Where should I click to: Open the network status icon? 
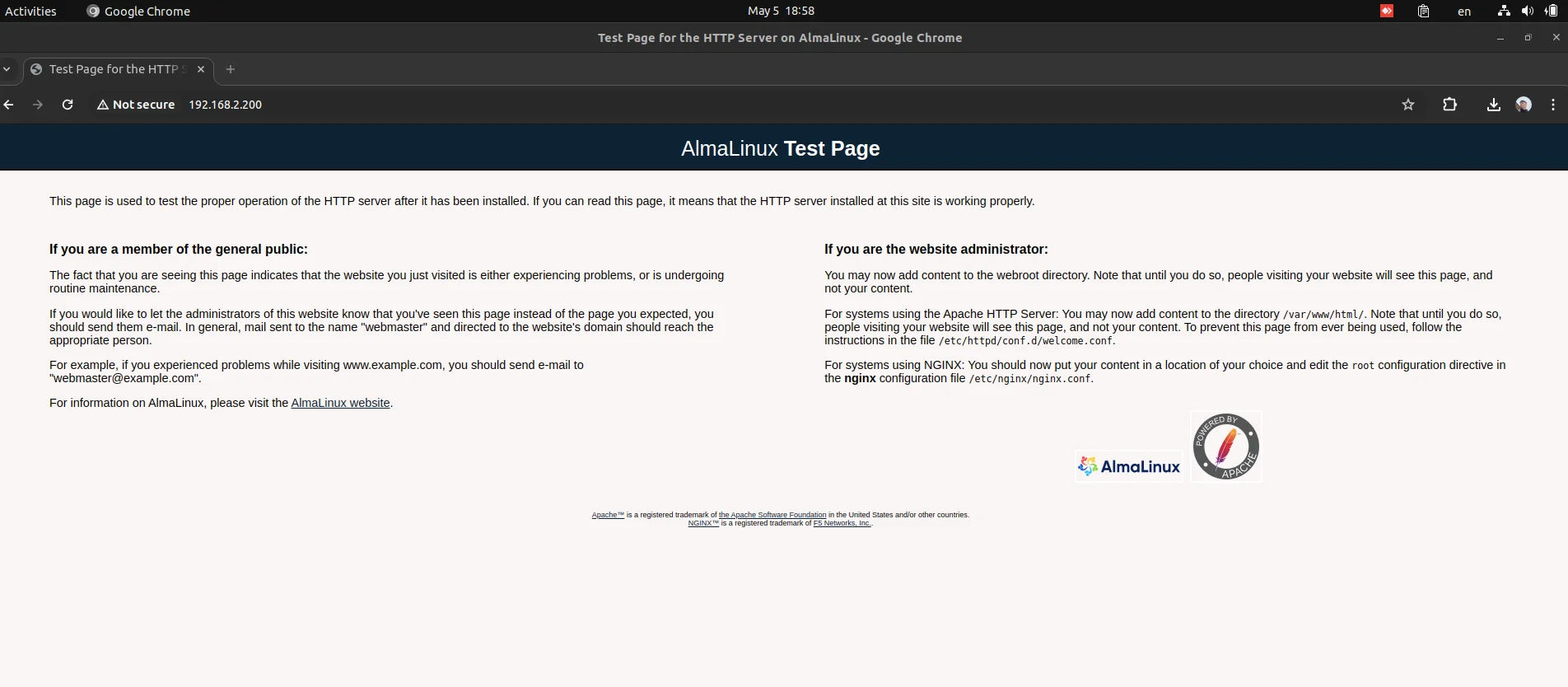(x=1504, y=11)
